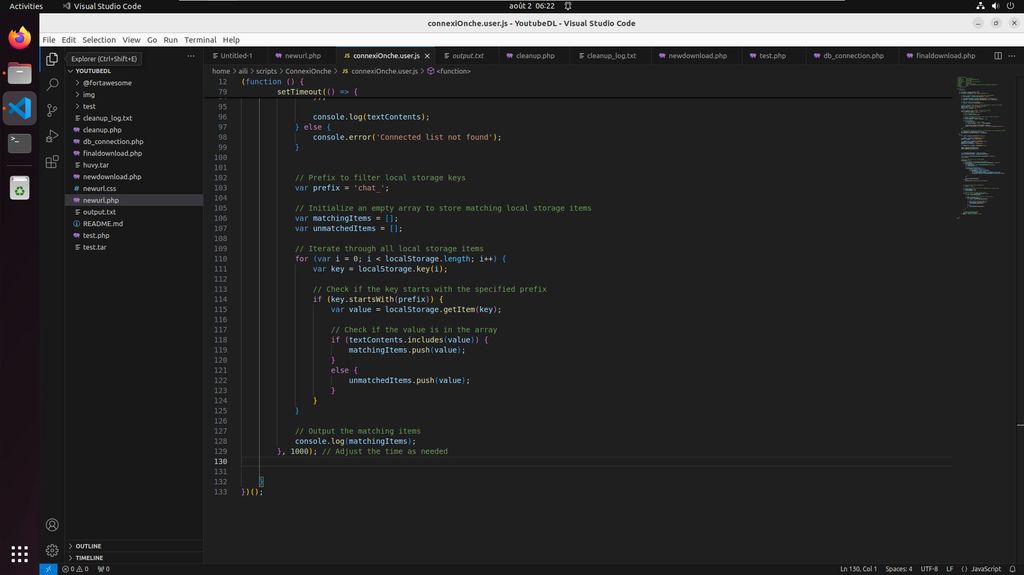1024x575 pixels.
Task: Click the remote window status bar icon
Action: pyautogui.click(x=49, y=569)
